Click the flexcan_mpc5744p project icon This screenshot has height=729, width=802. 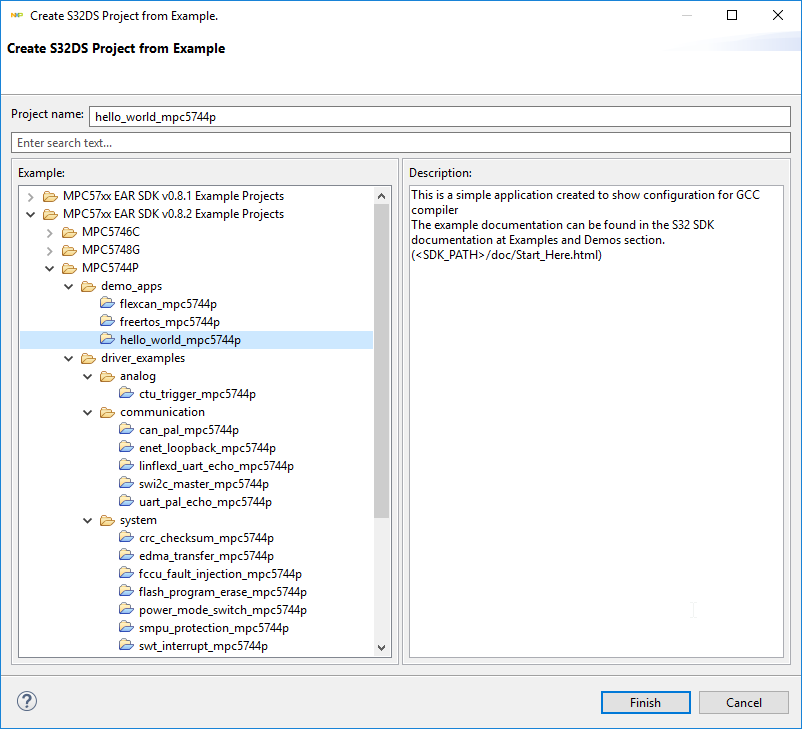tap(108, 304)
